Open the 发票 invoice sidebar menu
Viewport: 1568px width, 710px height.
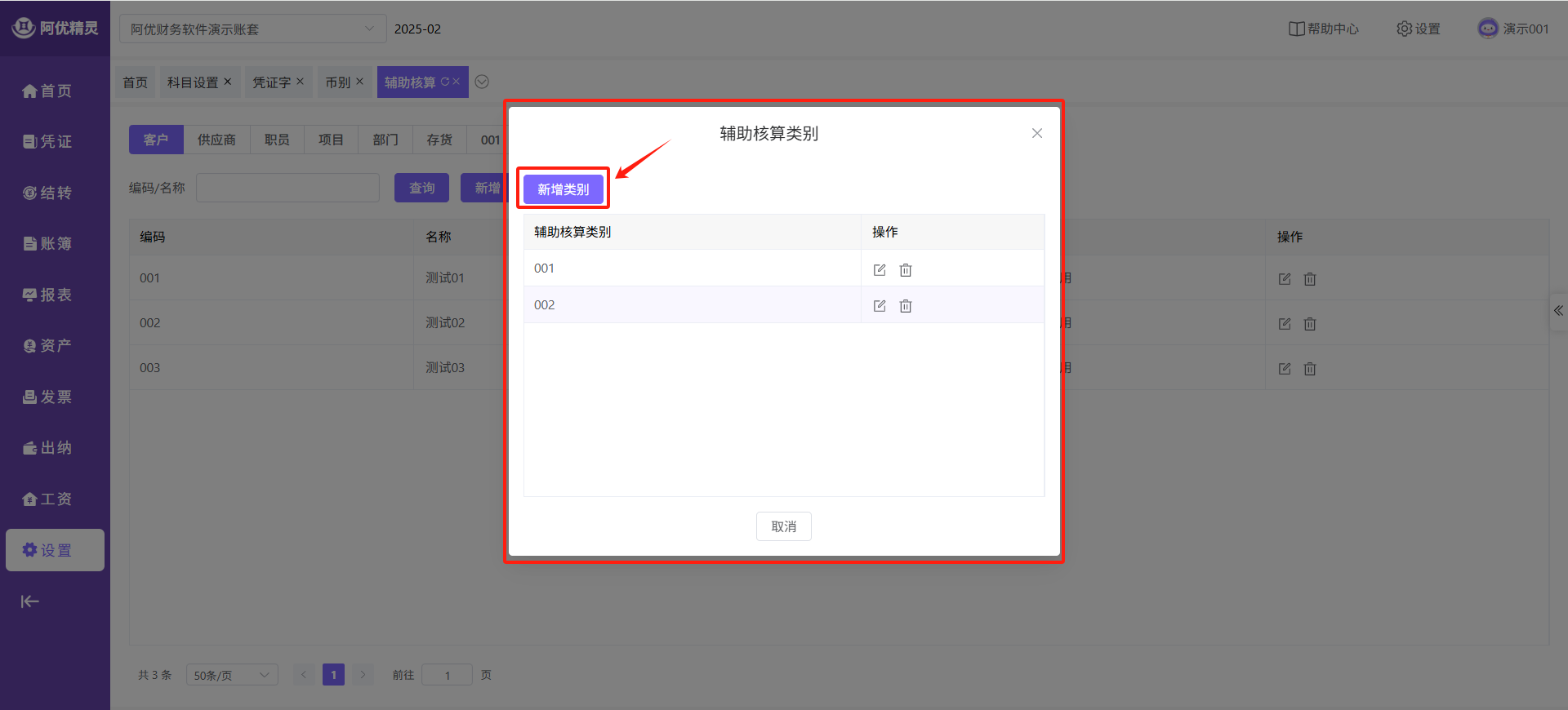point(47,397)
